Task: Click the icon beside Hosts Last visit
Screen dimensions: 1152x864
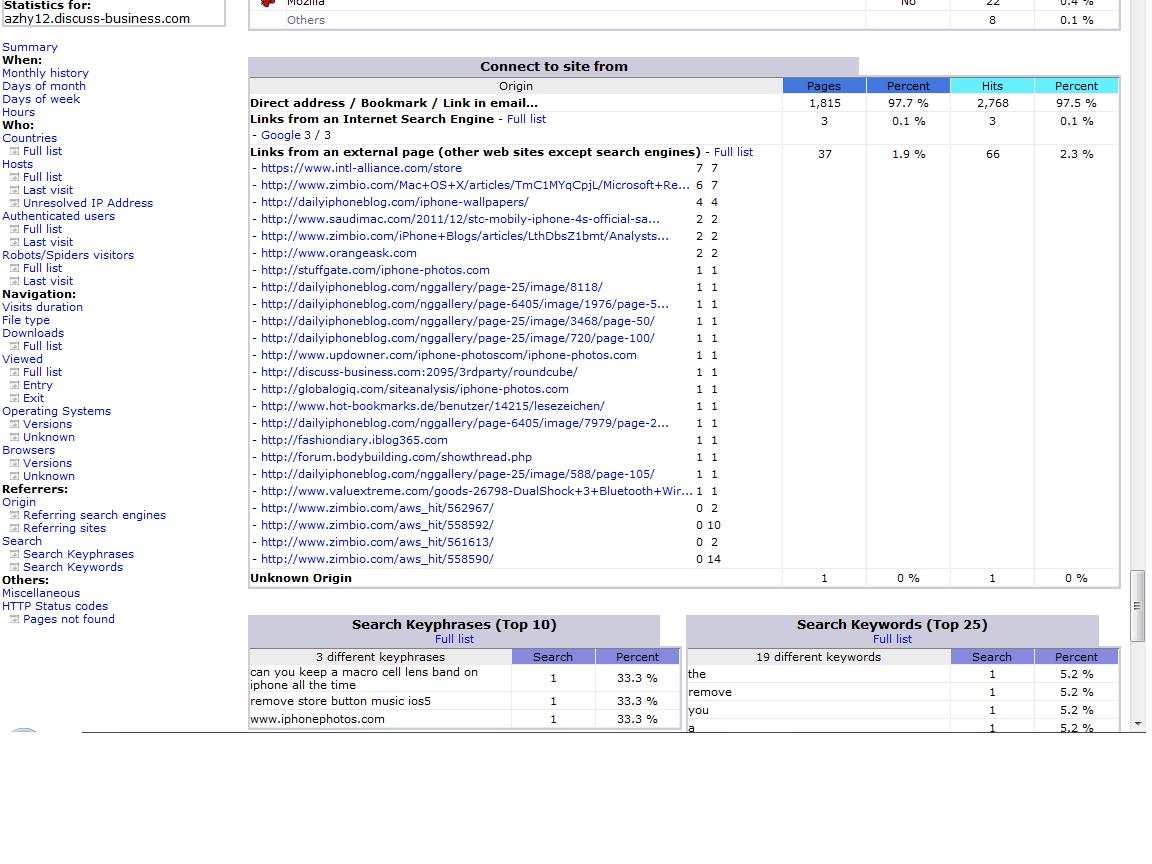Action: 14,190
